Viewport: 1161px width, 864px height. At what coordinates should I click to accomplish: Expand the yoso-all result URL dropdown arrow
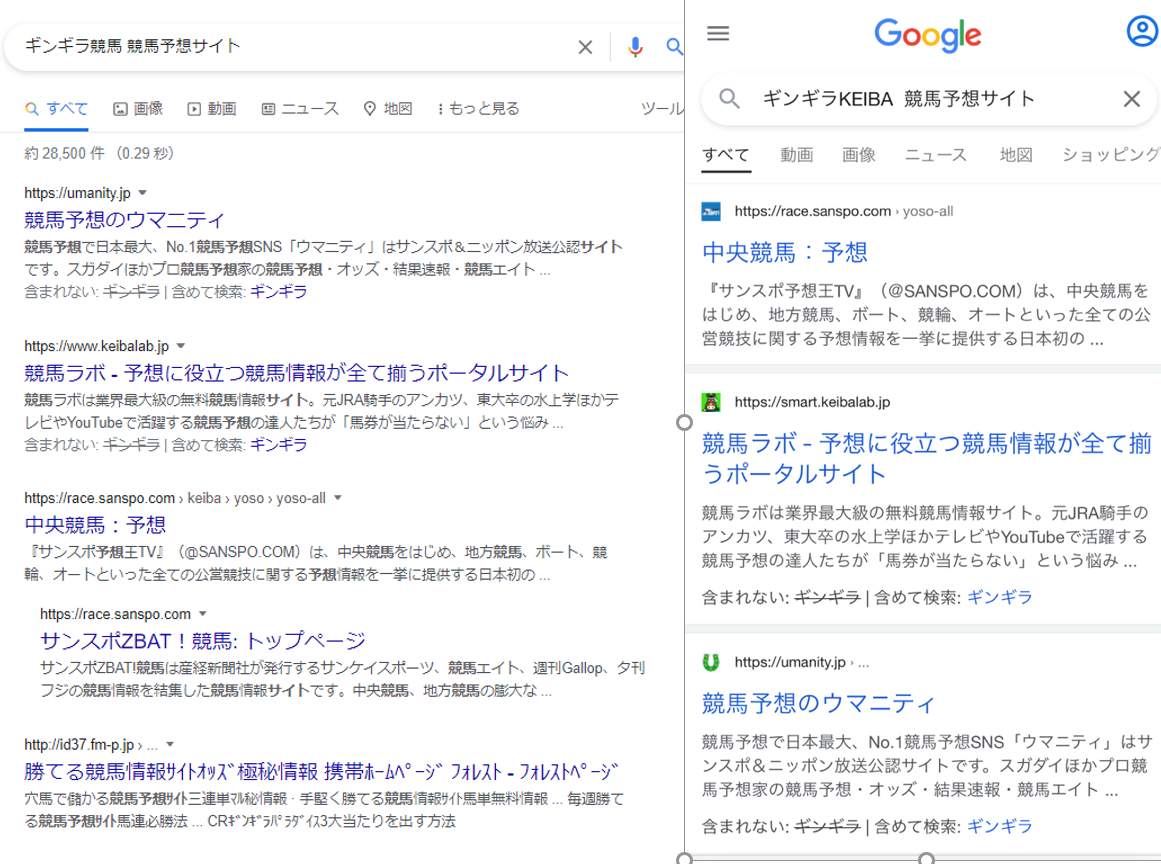(x=338, y=498)
